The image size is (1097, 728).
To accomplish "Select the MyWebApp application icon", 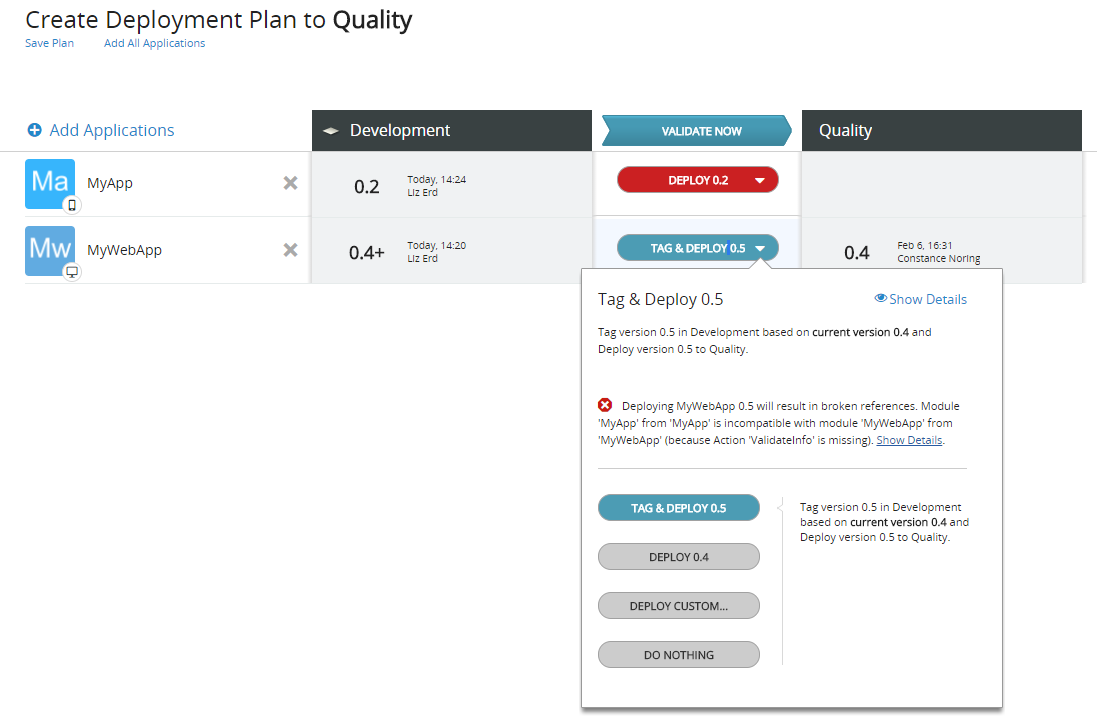I will [50, 250].
